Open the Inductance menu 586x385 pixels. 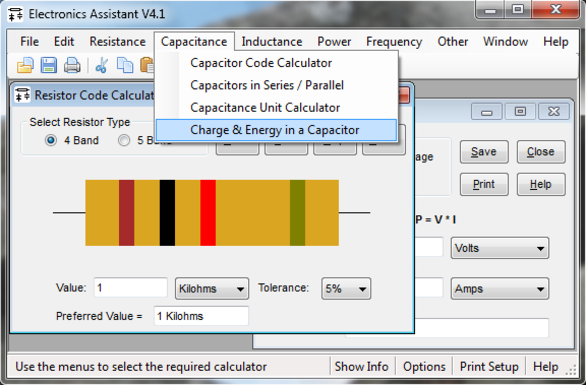point(272,41)
